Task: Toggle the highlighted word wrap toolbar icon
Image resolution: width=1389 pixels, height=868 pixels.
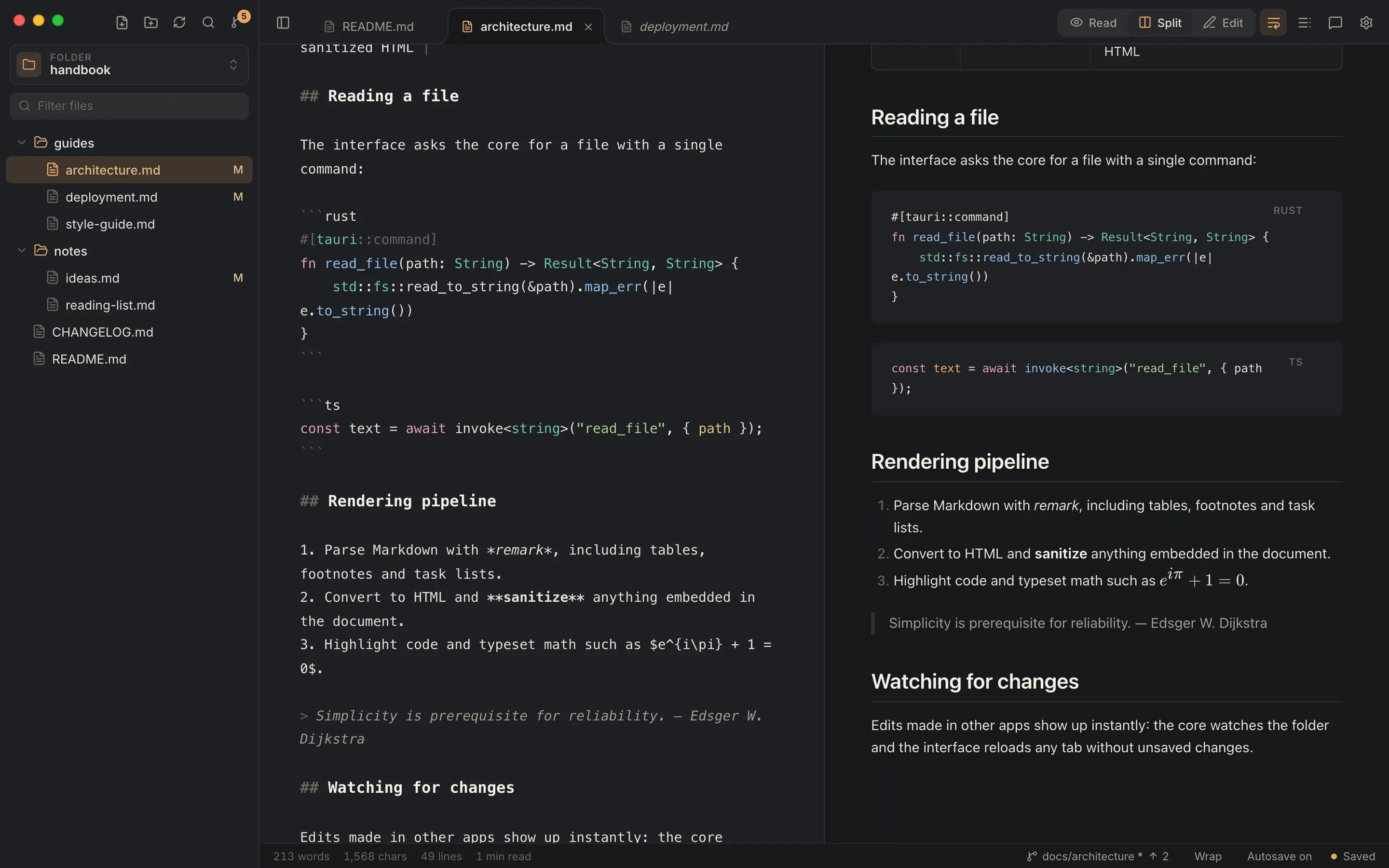Action: click(x=1273, y=23)
